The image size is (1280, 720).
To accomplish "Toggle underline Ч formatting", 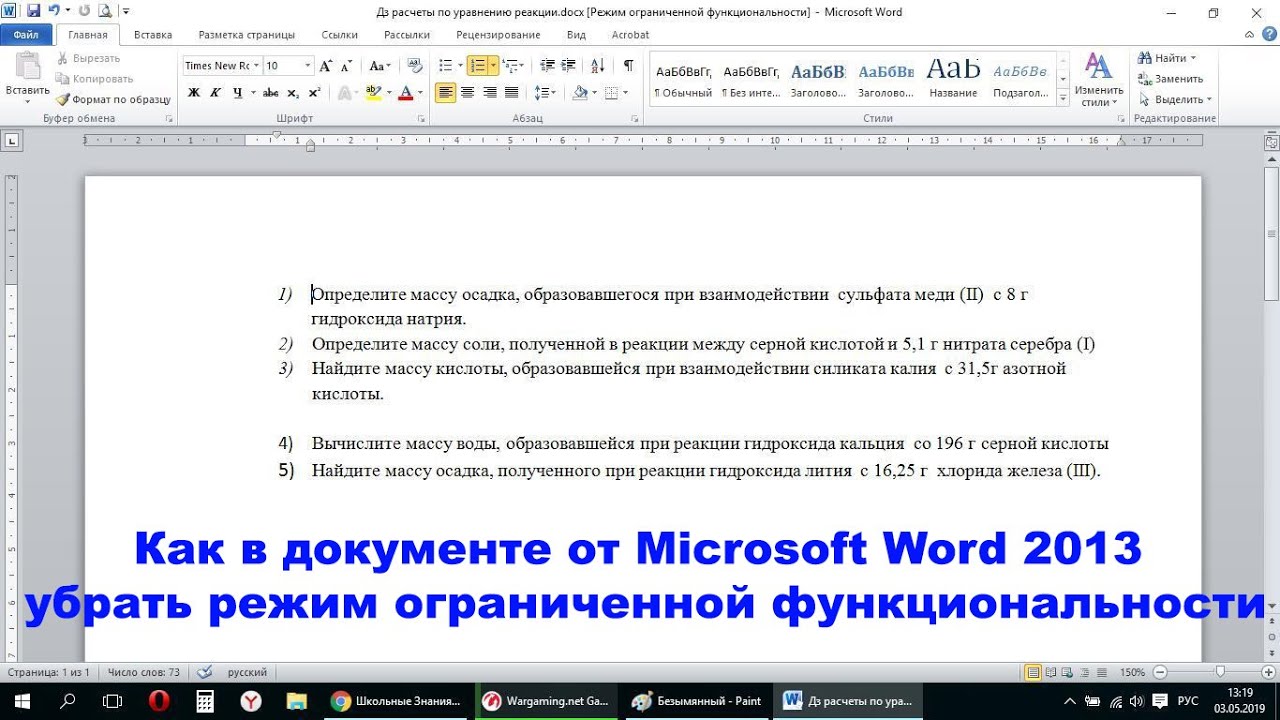I will click(x=238, y=93).
